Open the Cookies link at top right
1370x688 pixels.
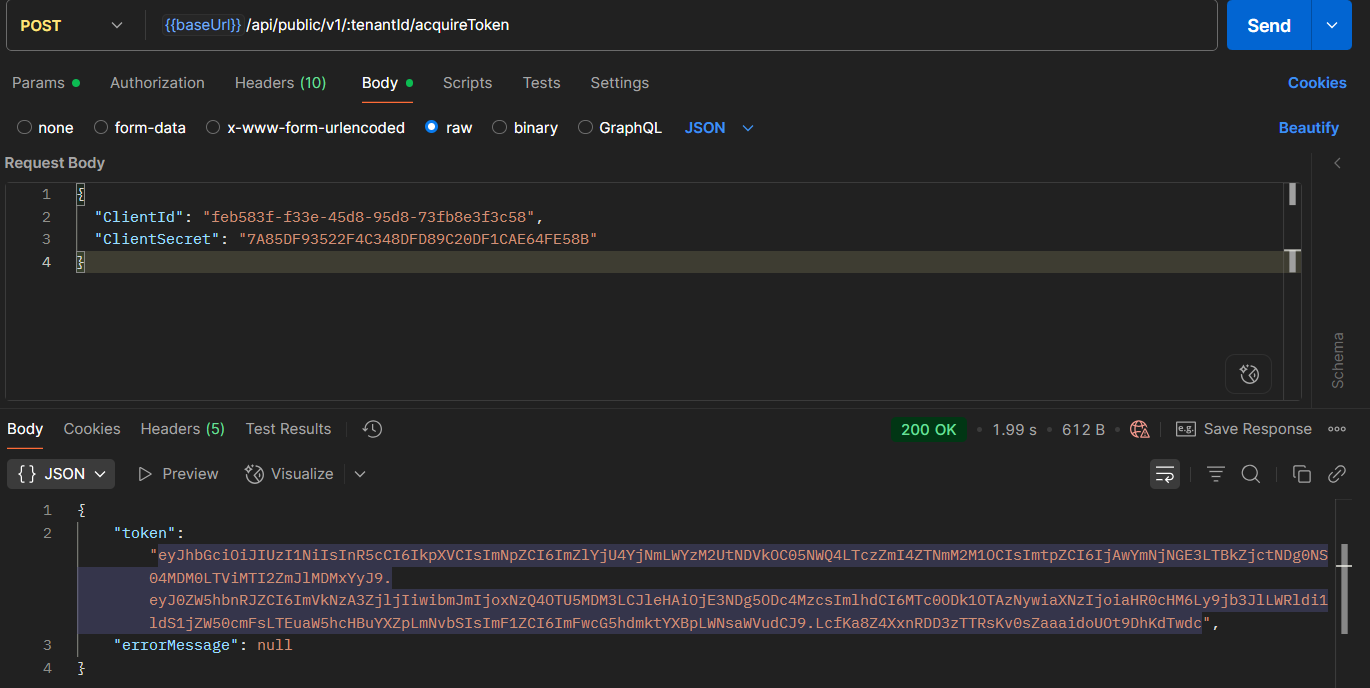1317,83
